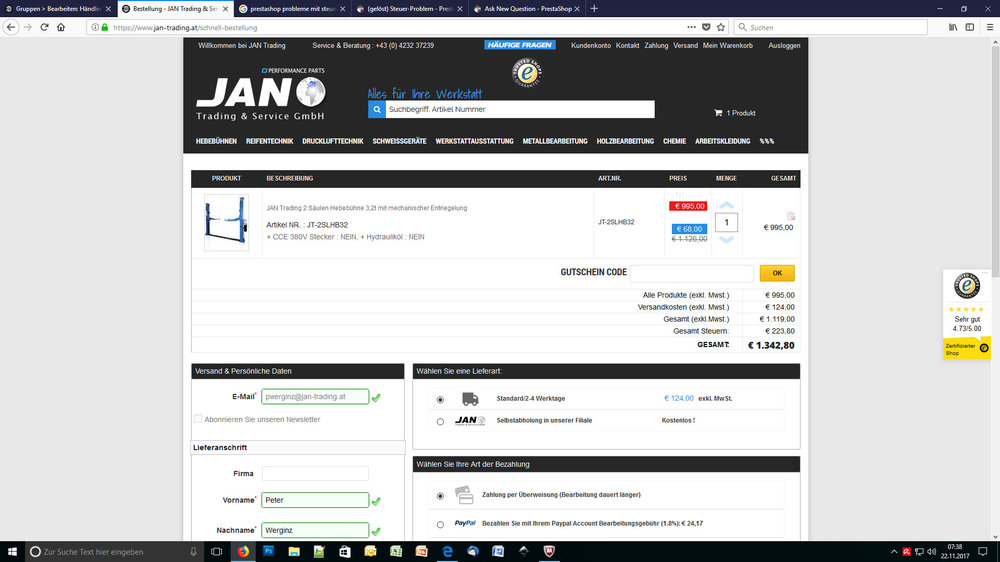
Task: Open the Versand link
Action: point(686,45)
